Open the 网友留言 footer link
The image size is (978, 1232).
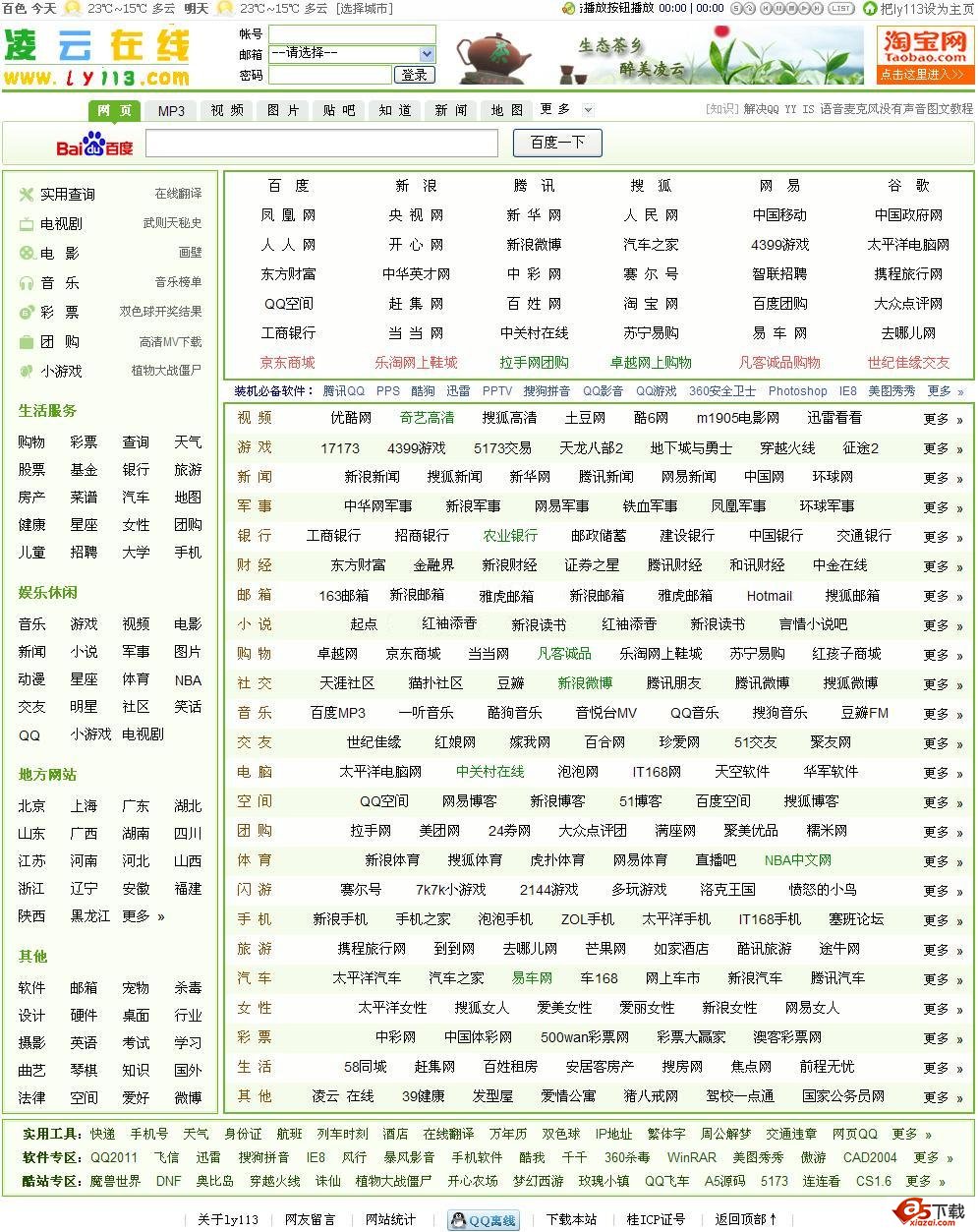pos(310,1219)
